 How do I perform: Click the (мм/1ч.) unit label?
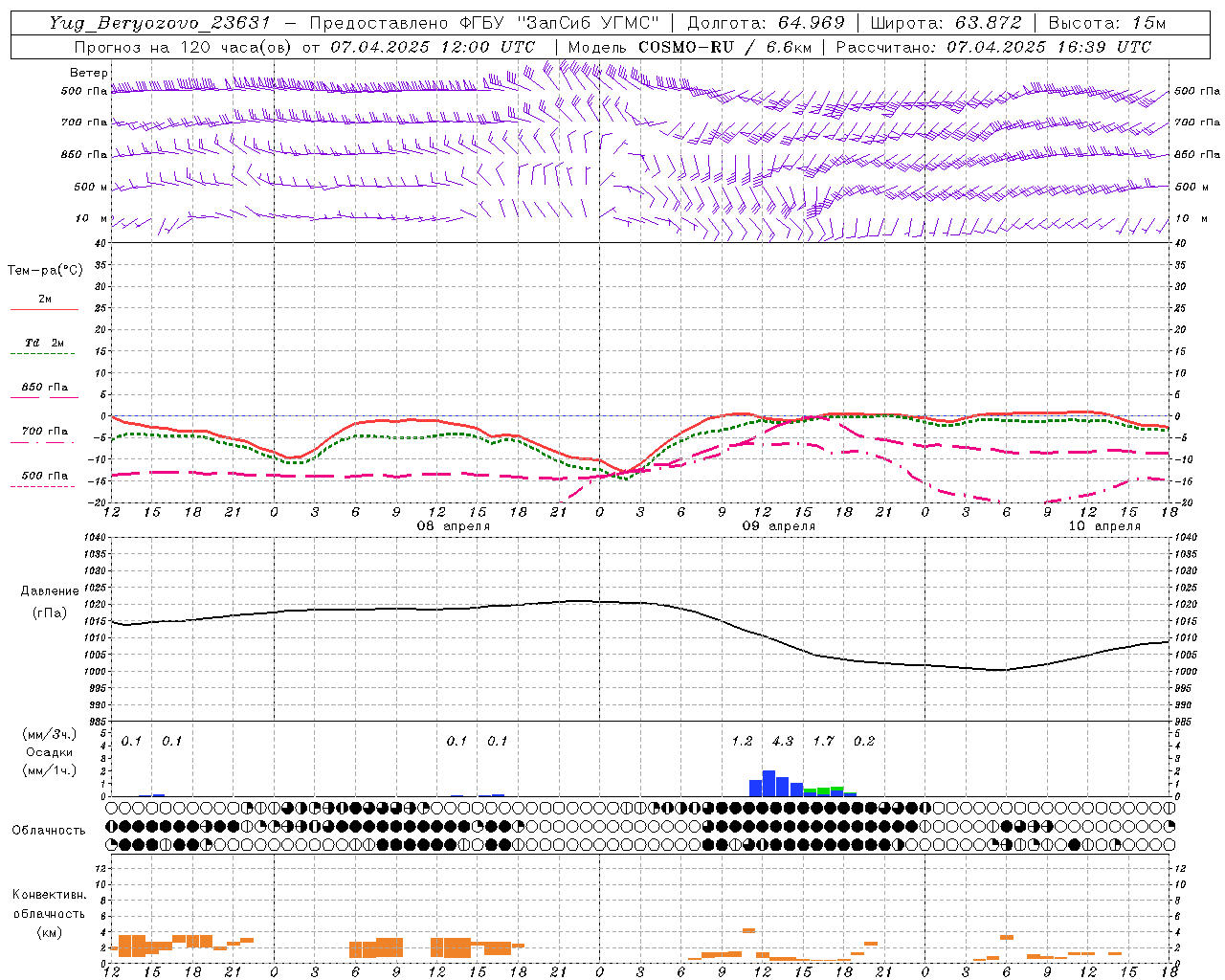[50, 770]
